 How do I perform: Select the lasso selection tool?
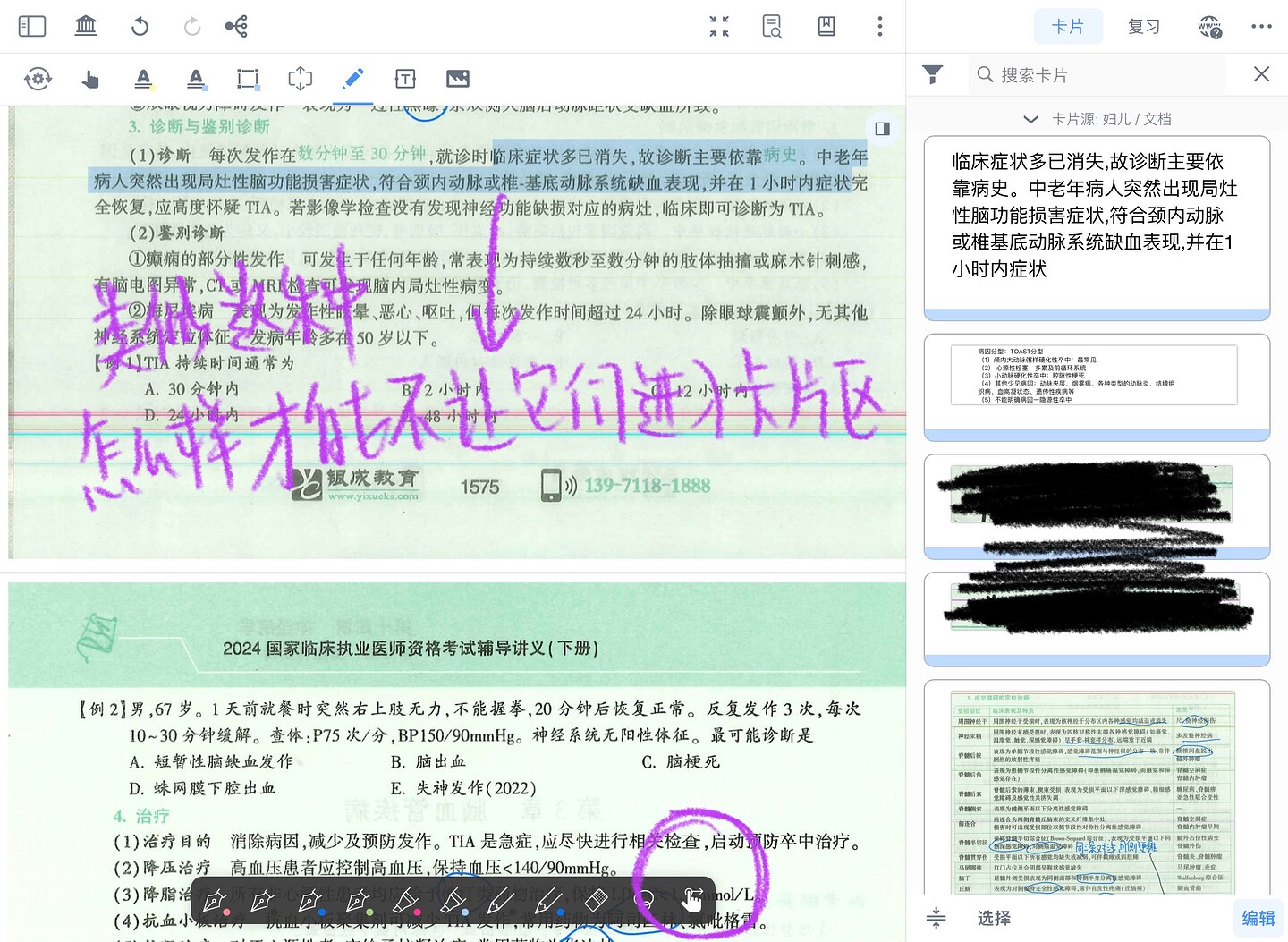pyautogui.click(x=644, y=899)
